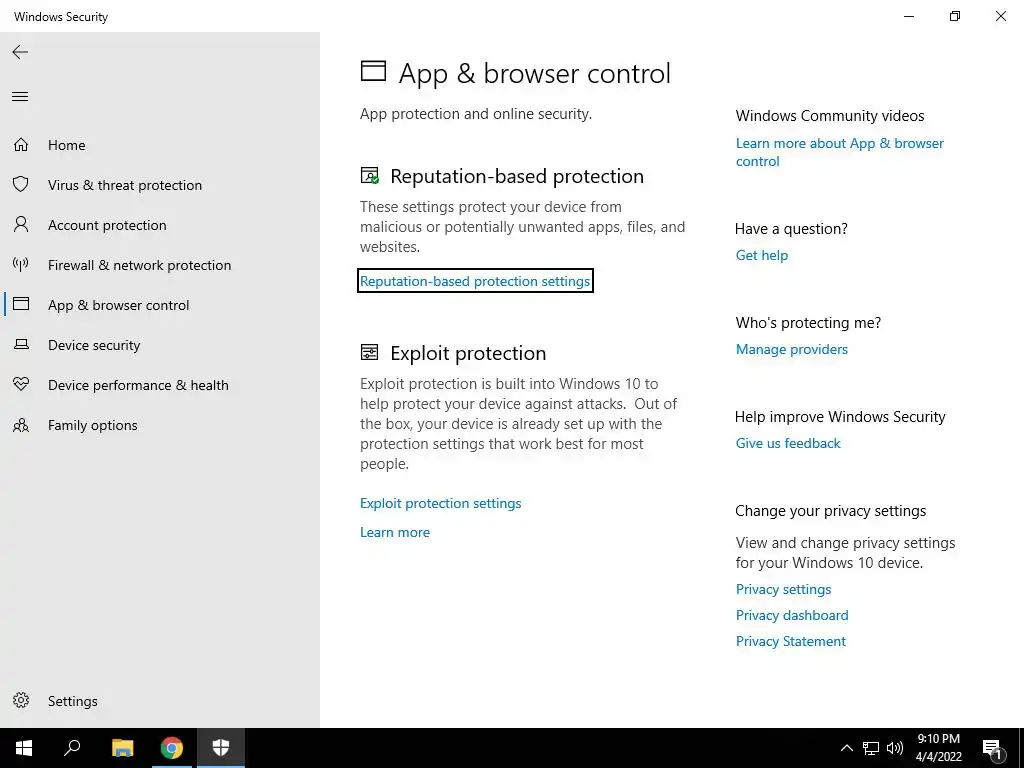Click the App & browser control header icon
This screenshot has height=768, width=1024.
[374, 71]
